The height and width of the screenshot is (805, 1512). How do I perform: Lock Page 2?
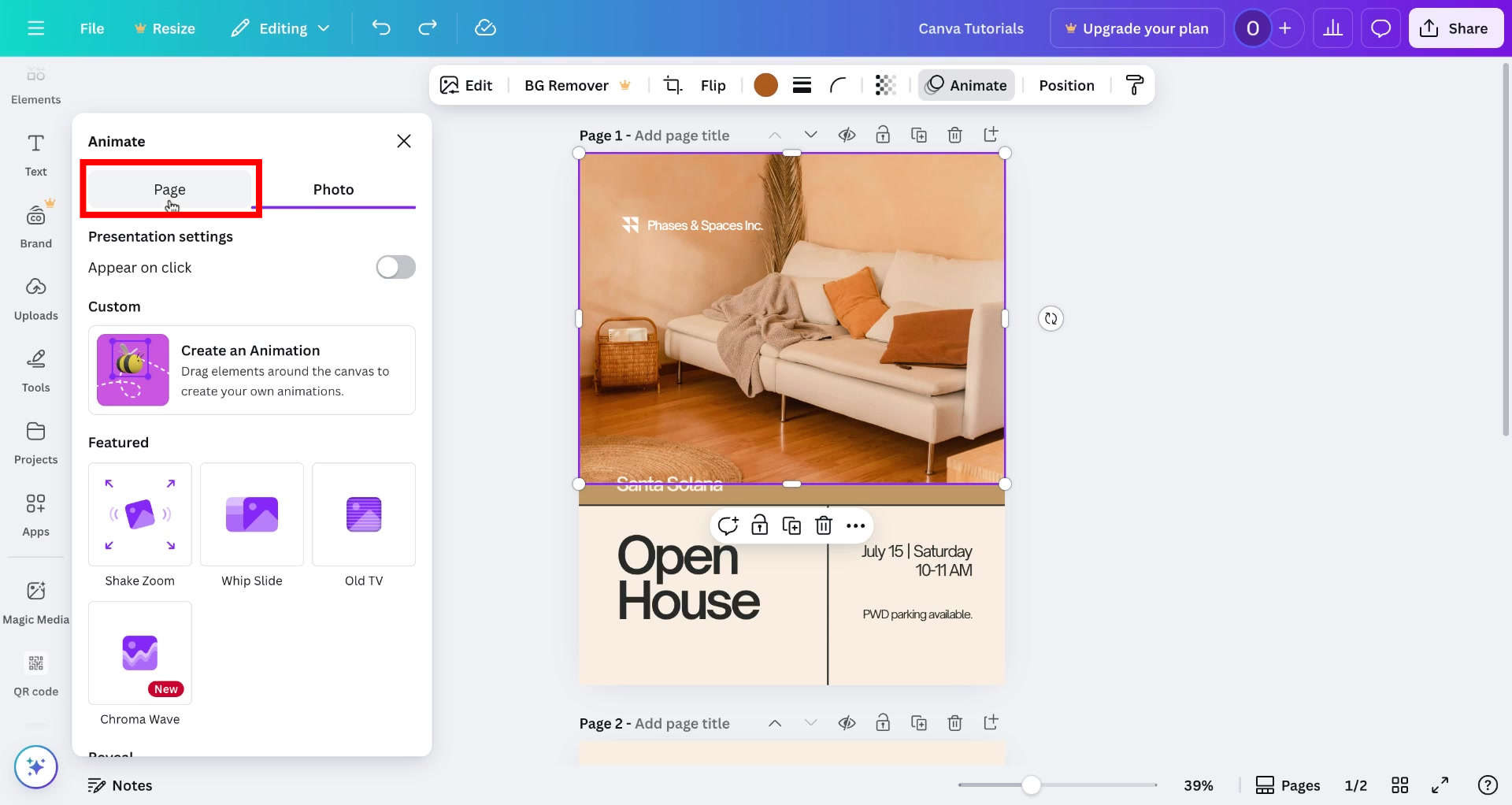[x=883, y=722]
